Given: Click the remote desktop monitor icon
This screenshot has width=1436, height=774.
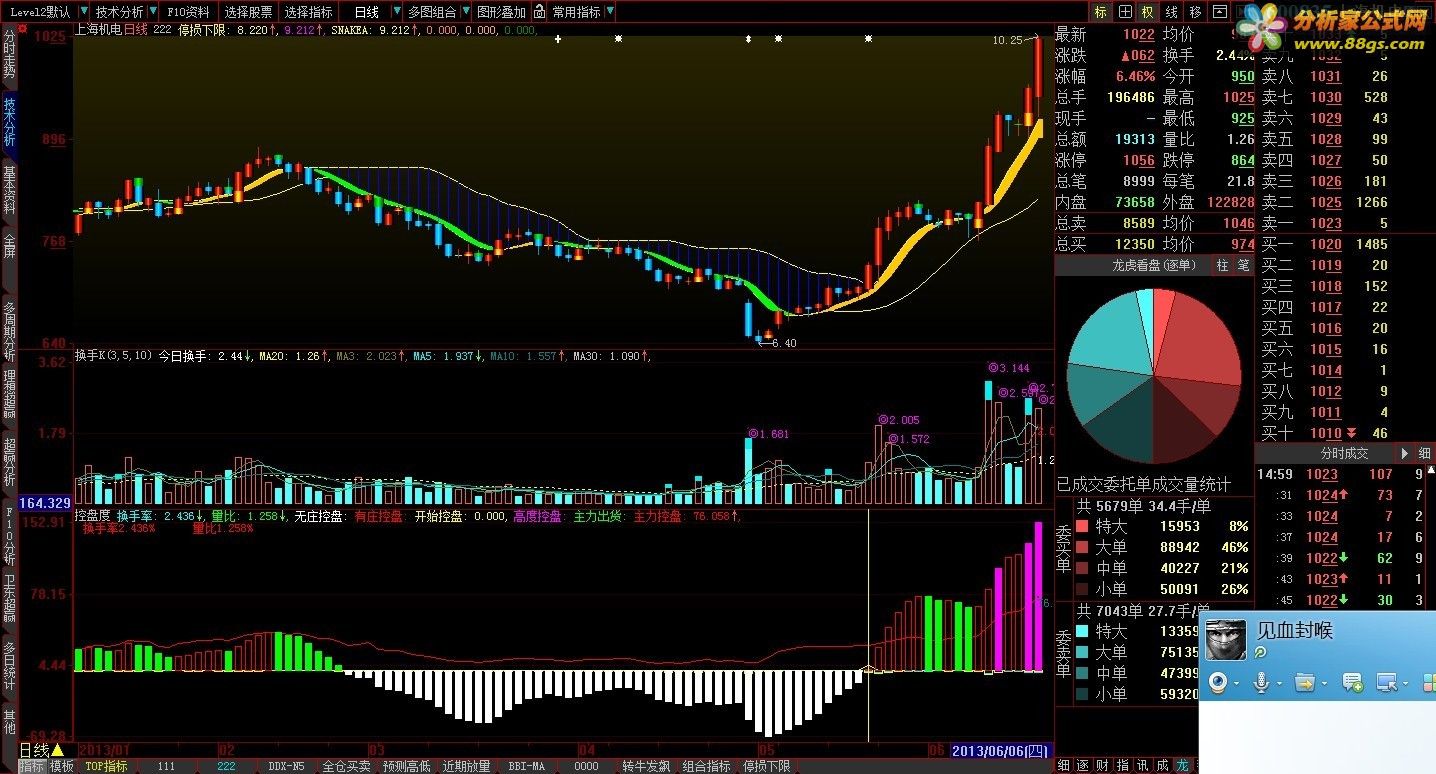Looking at the screenshot, I should pyautogui.click(x=1387, y=683).
